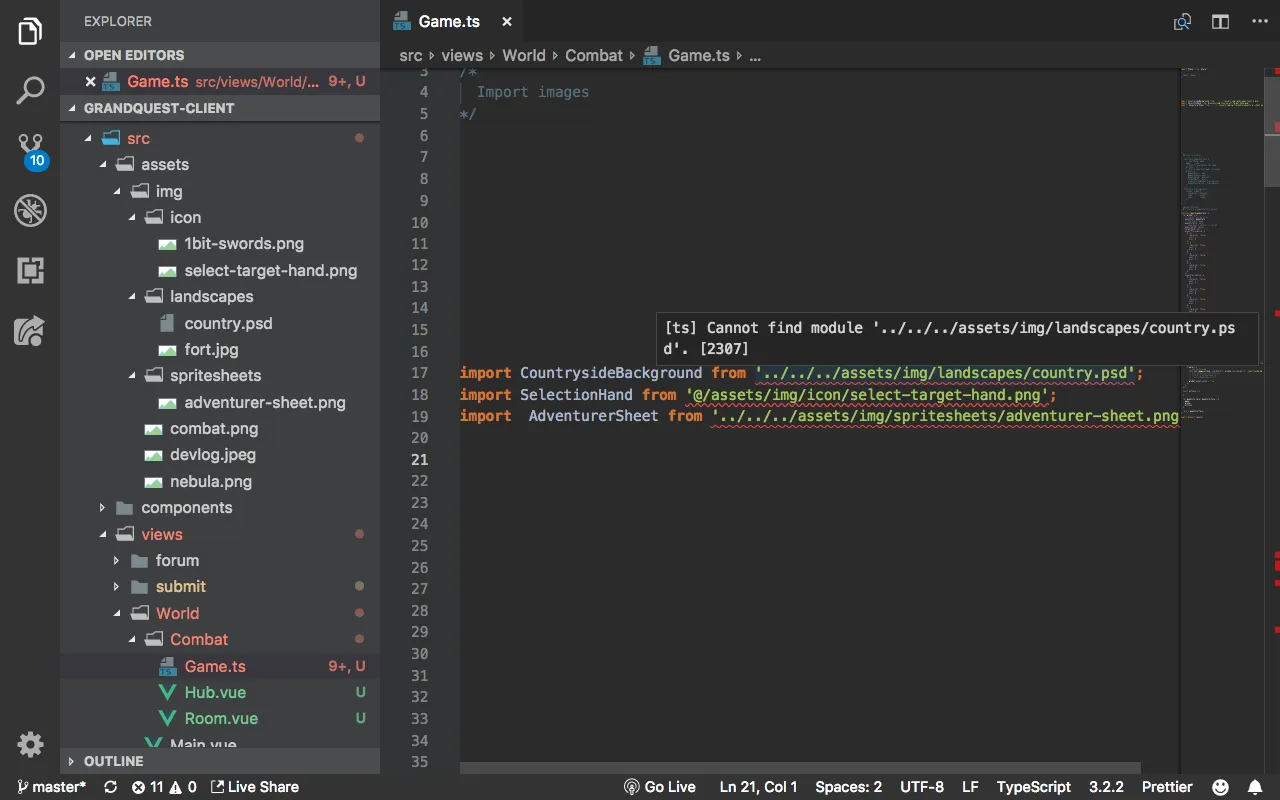Click the split editor icon

coord(1220,22)
